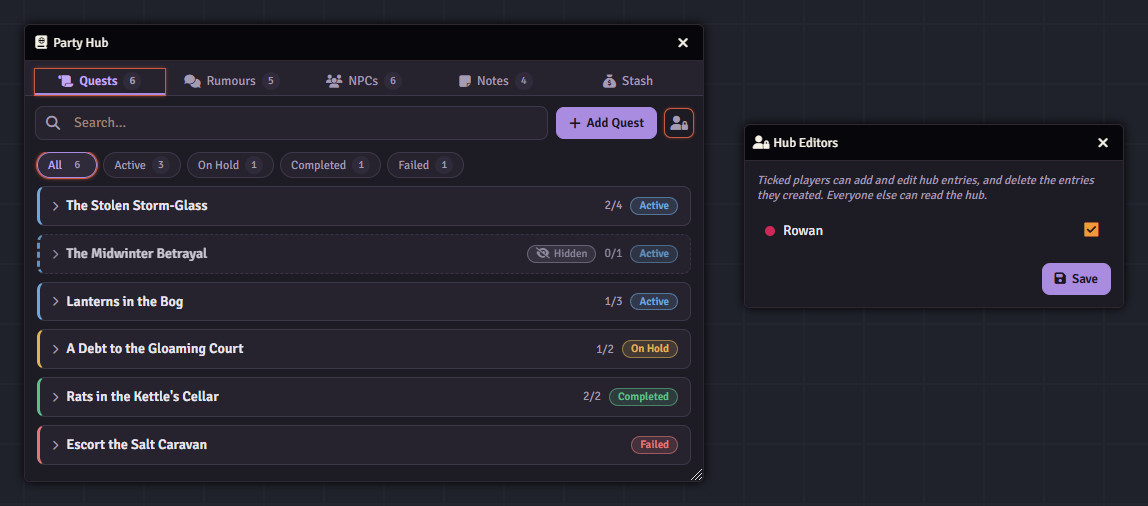Close the Party Hub window
1148x506 pixels.
coord(683,43)
